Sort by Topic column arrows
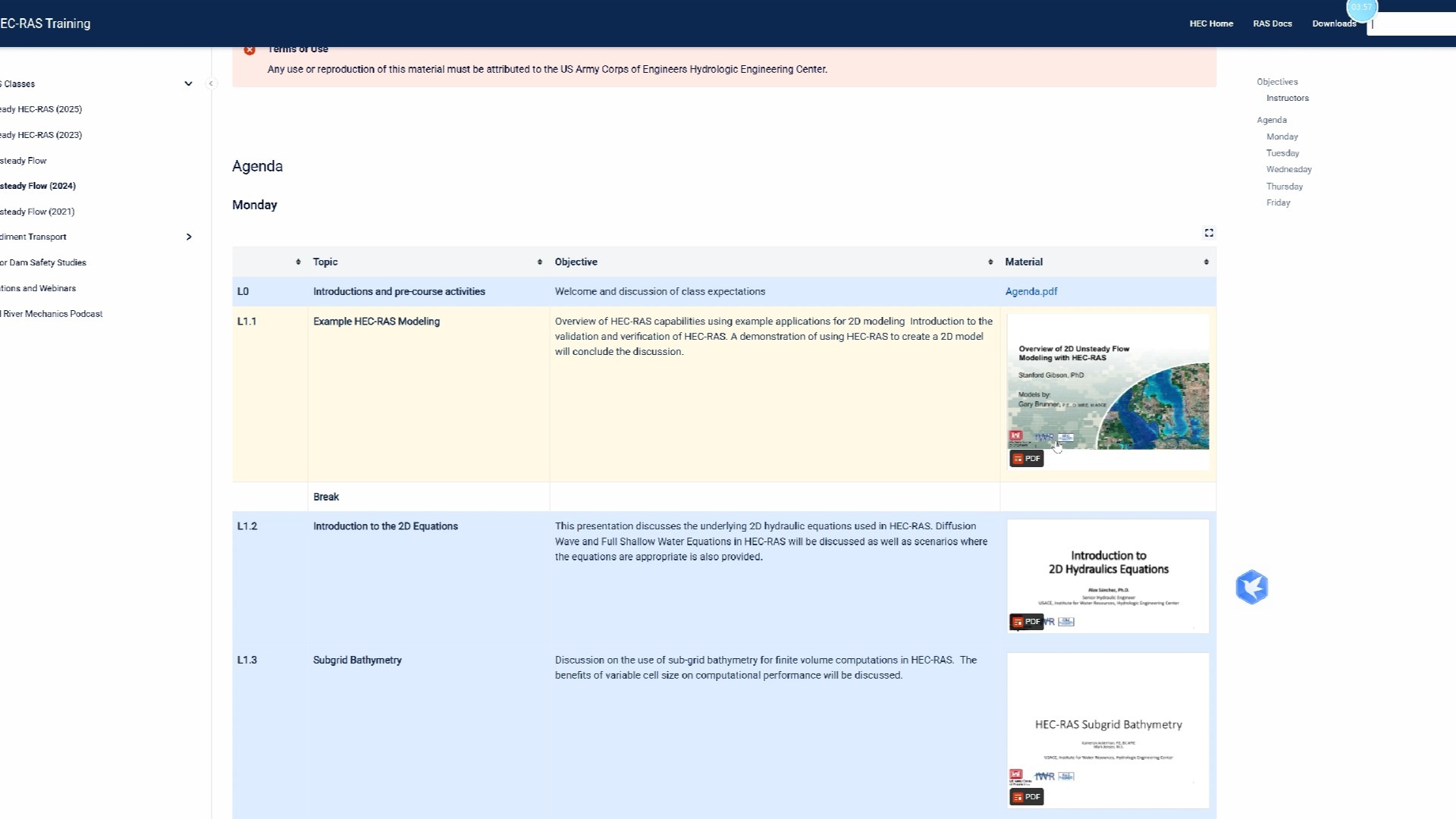The image size is (1456, 819). [x=540, y=262]
